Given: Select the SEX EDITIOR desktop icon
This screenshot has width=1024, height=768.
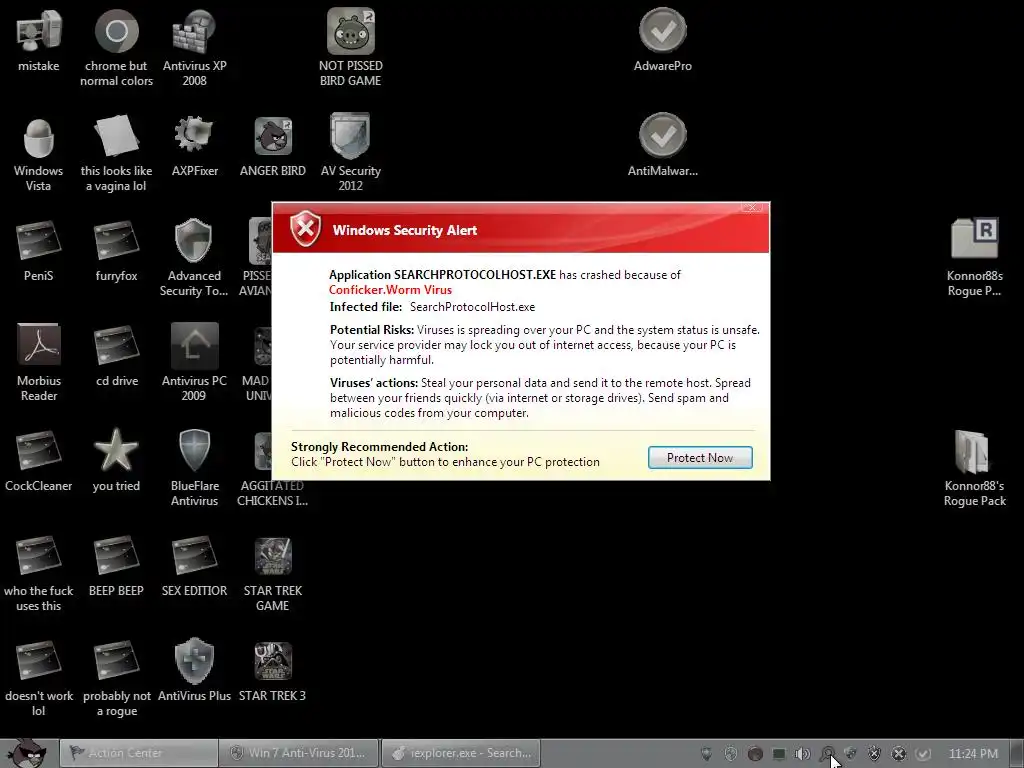Looking at the screenshot, I should tap(194, 566).
